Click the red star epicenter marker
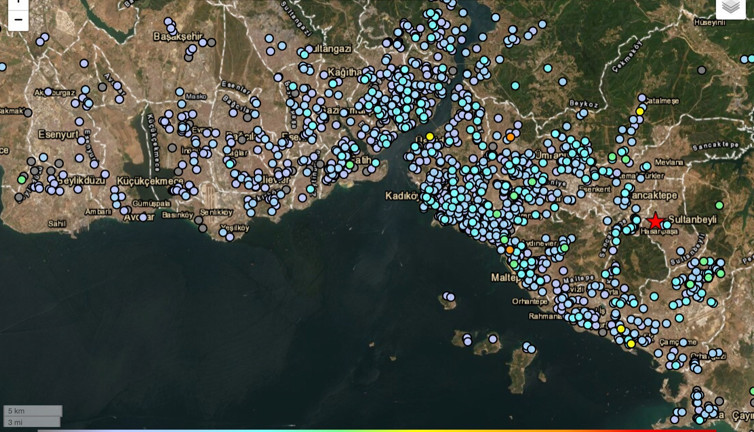The height and width of the screenshot is (432, 754). point(655,222)
